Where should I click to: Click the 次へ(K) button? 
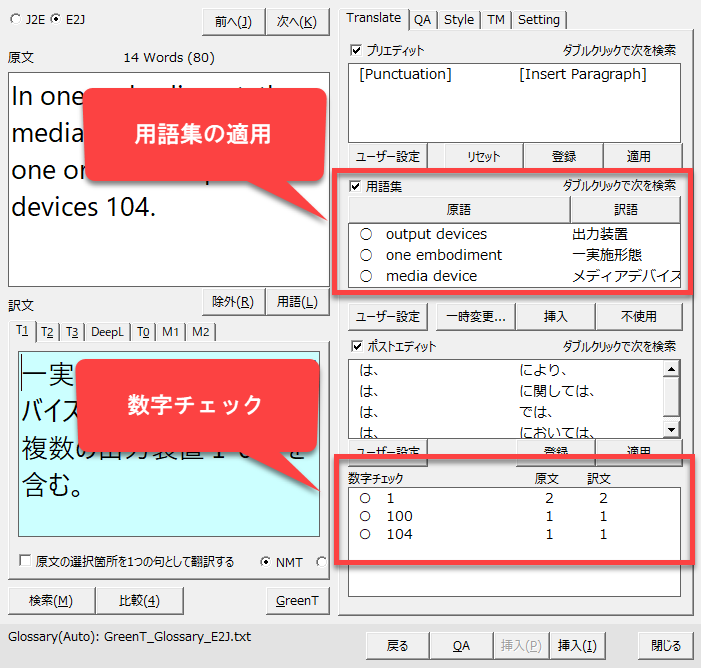[297, 21]
